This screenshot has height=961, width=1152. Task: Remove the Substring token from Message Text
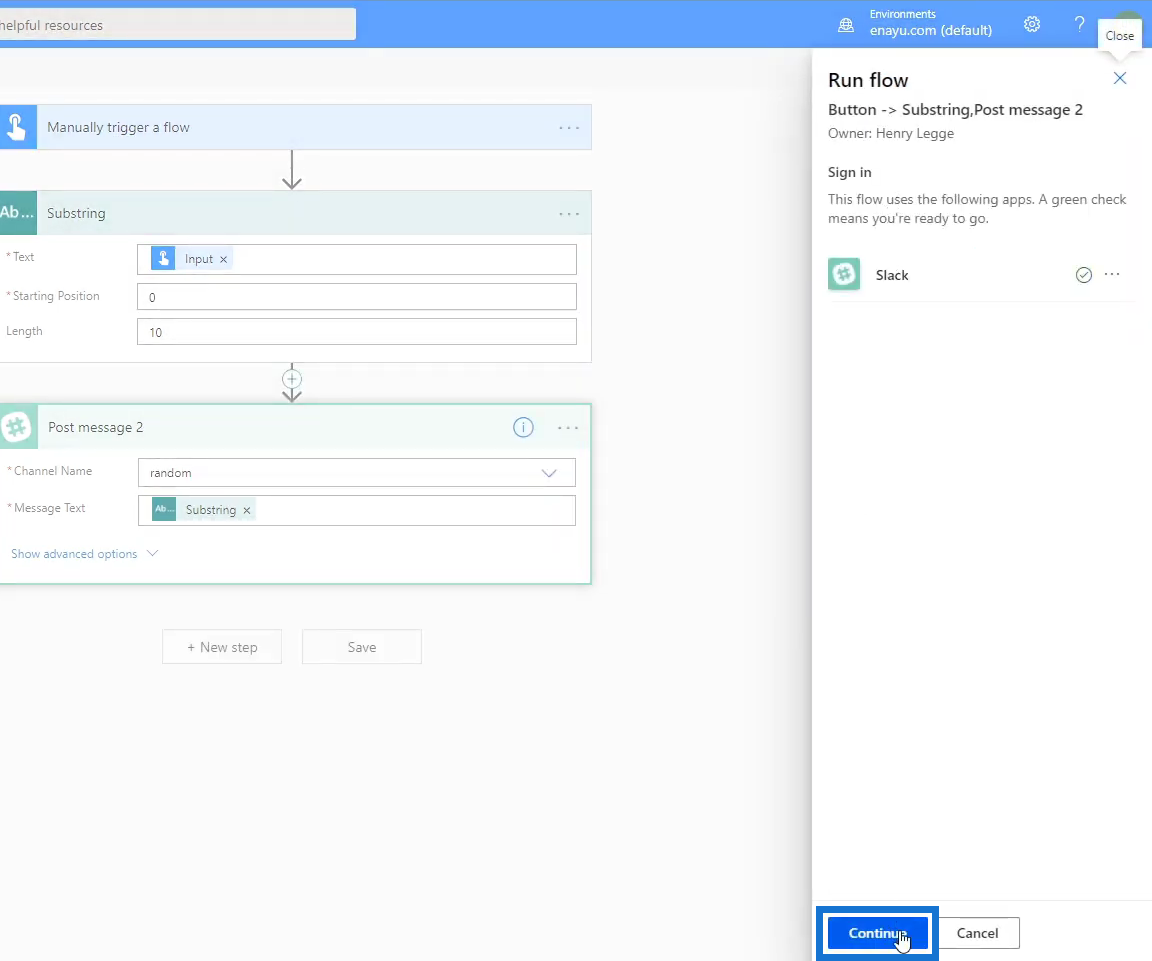(247, 510)
